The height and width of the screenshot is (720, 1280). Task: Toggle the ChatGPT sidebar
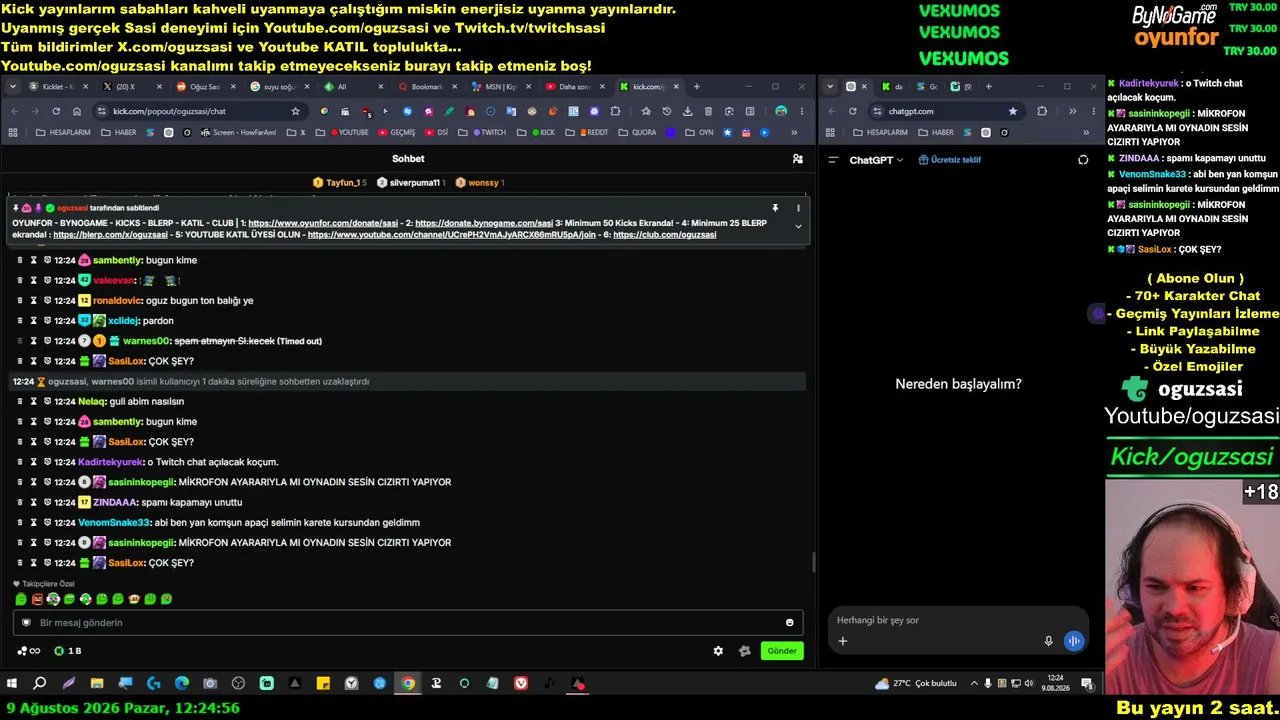tap(833, 160)
